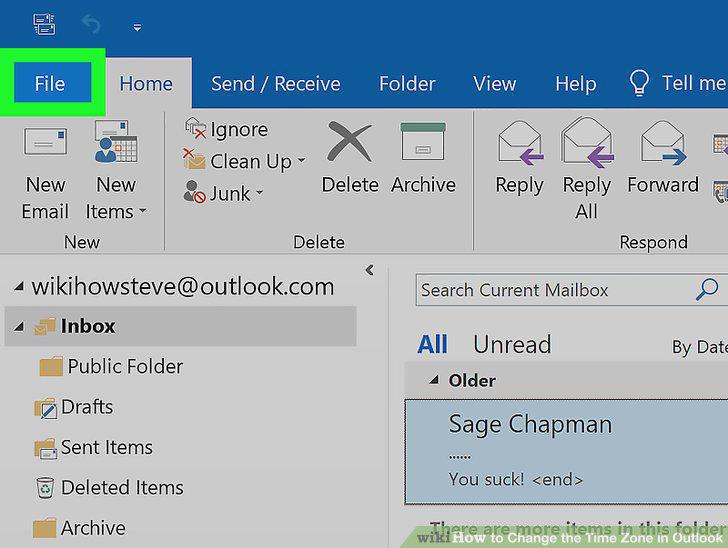Click the Forward envelope icon
The width and height of the screenshot is (728, 548).
pyautogui.click(x=663, y=143)
